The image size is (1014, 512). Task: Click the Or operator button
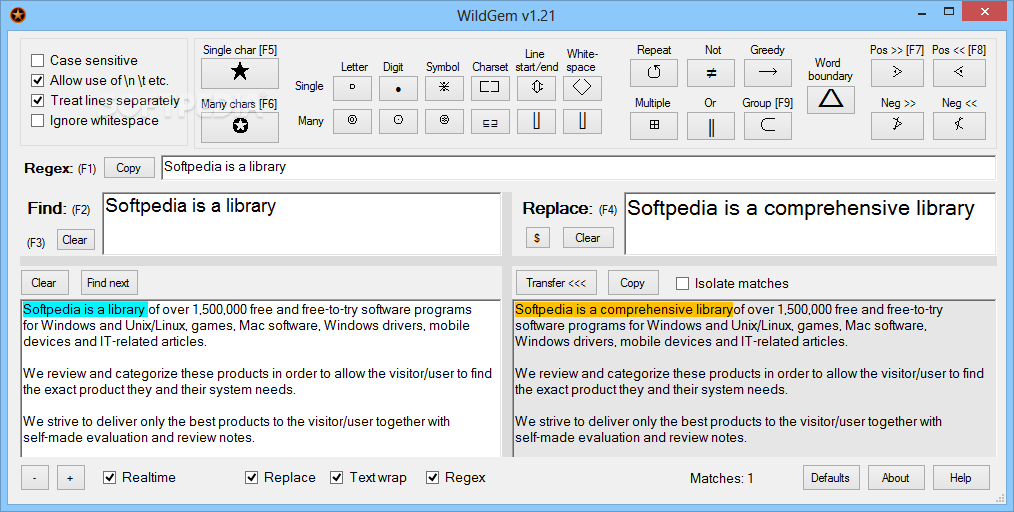pyautogui.click(x=711, y=126)
